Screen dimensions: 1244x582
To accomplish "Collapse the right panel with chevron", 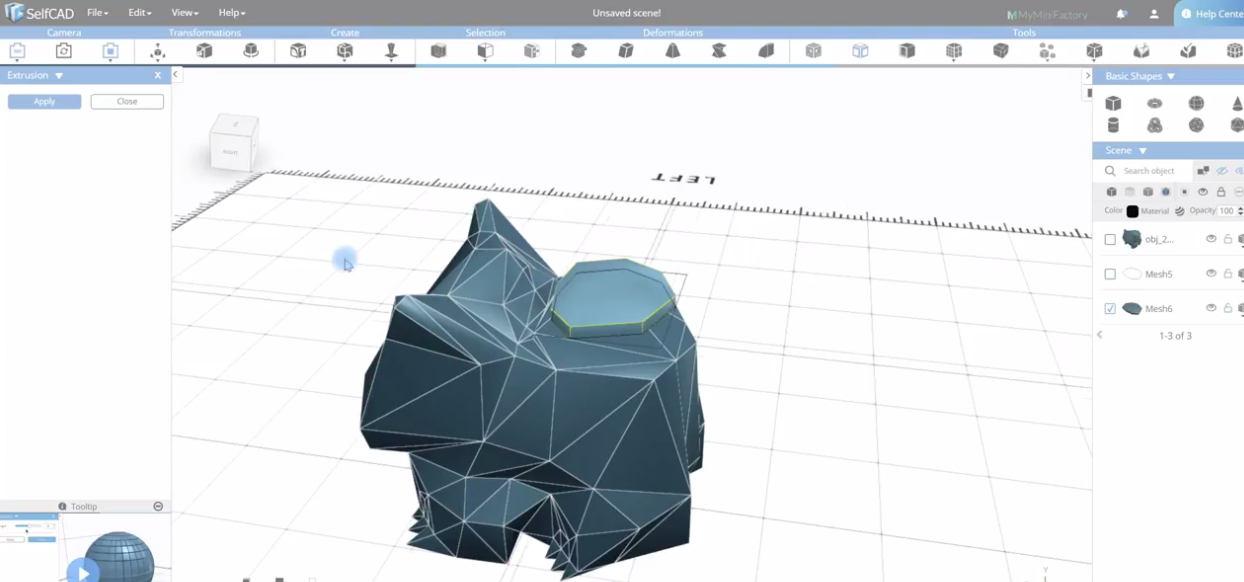I will [x=1088, y=76].
